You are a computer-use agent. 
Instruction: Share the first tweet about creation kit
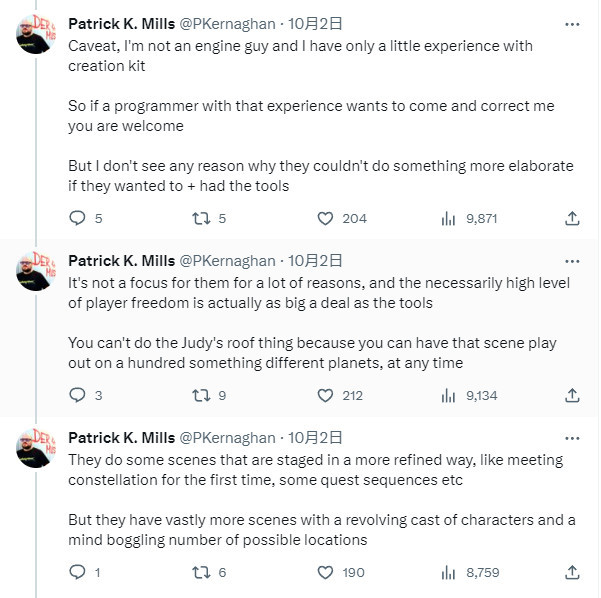coord(572,218)
